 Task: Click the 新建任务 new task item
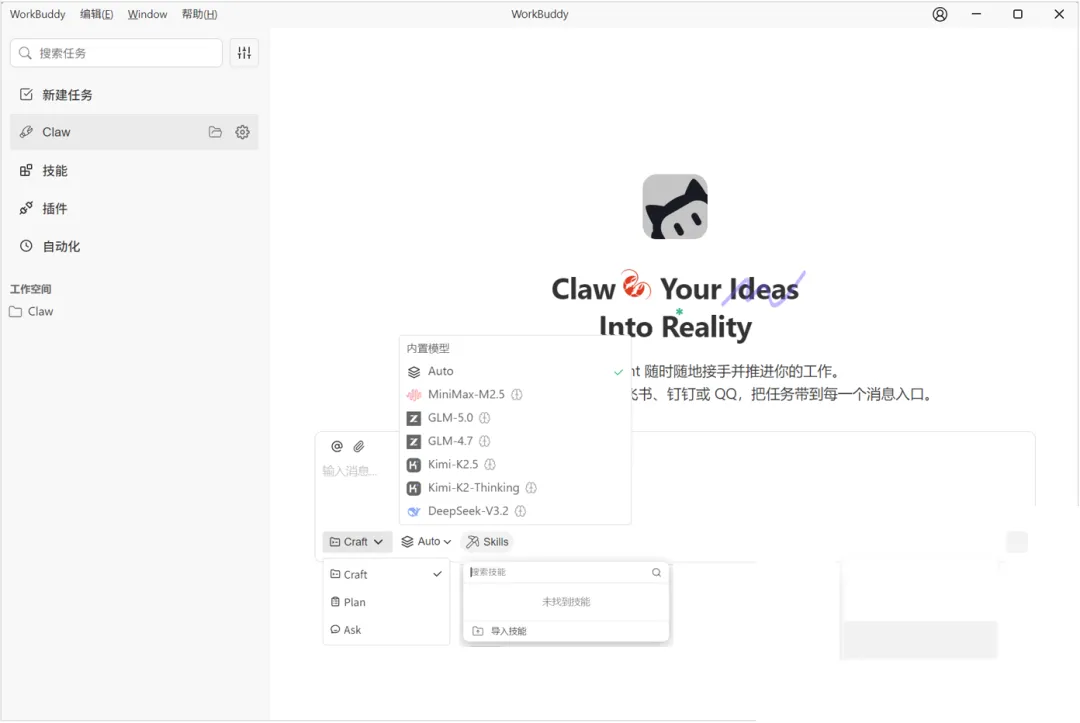(x=134, y=95)
